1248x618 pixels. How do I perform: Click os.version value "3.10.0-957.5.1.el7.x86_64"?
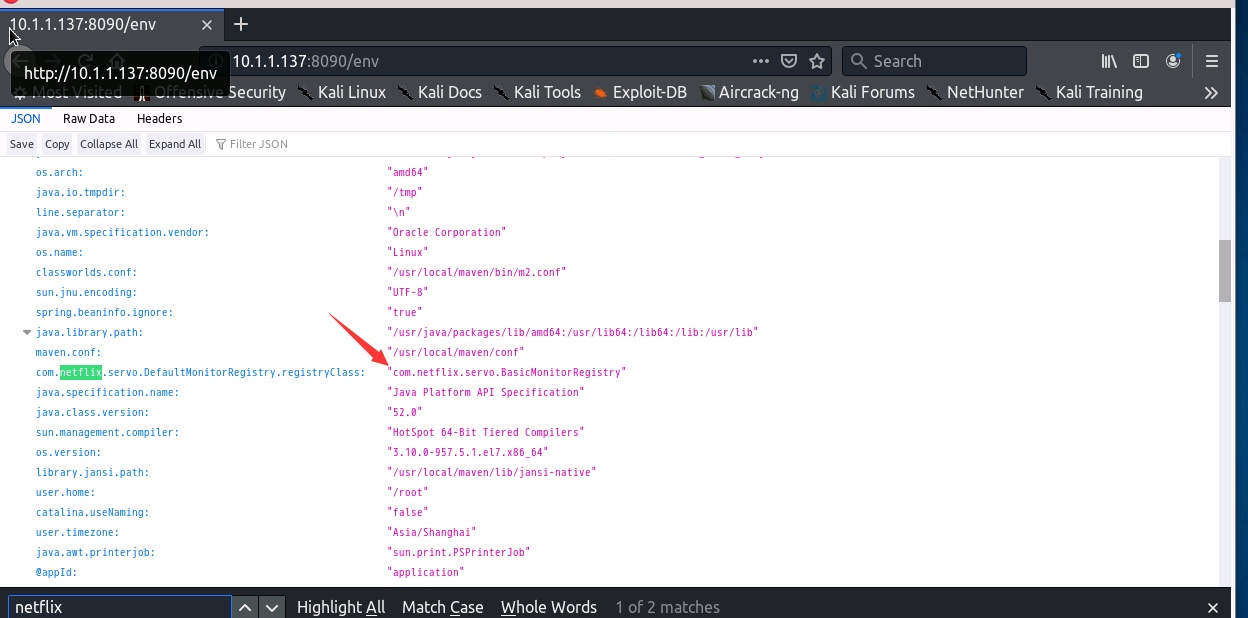468,452
